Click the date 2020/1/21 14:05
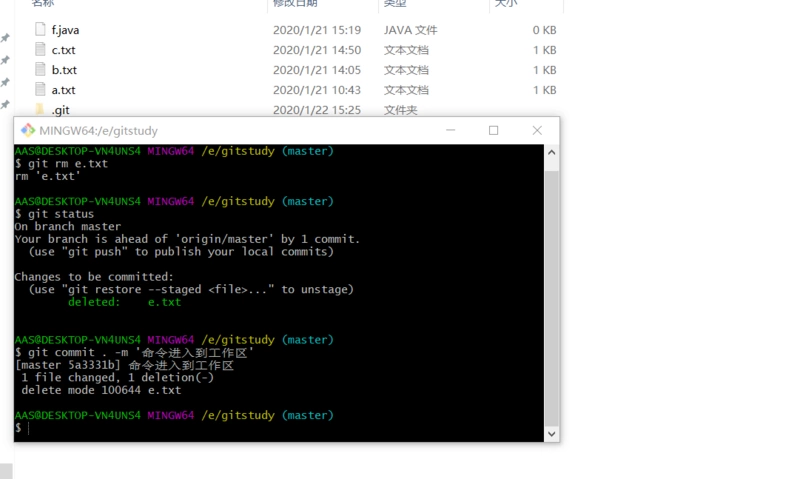Viewport: 800px width, 479px height. (x=317, y=70)
